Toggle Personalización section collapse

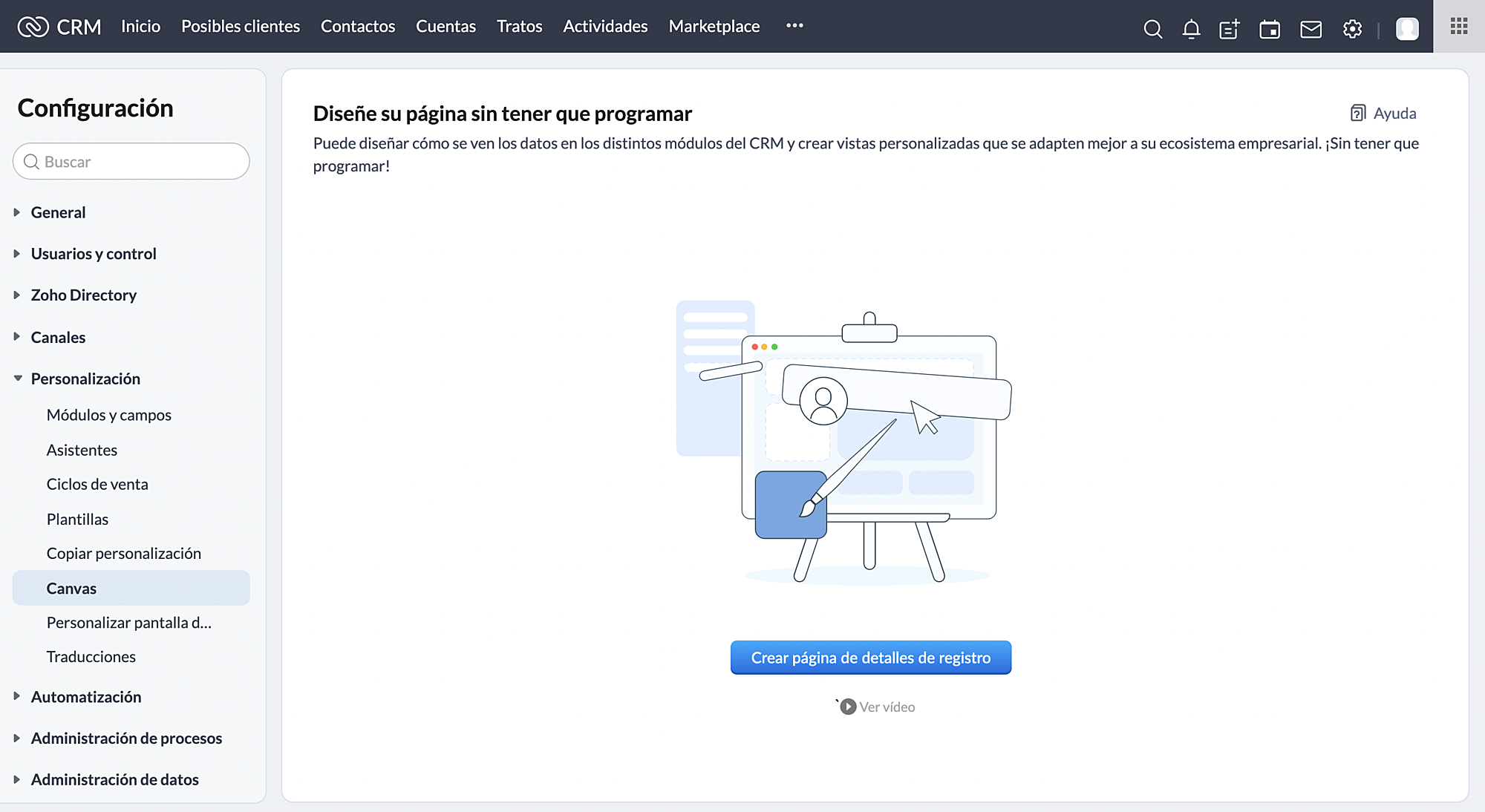click(17, 378)
